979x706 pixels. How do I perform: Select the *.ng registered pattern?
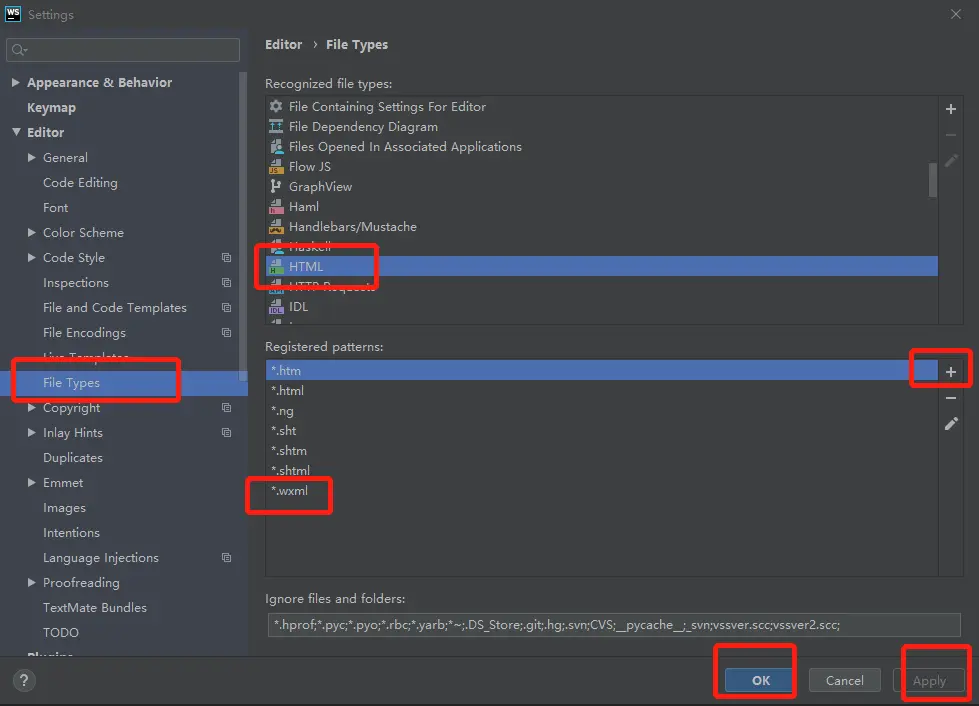(601, 411)
